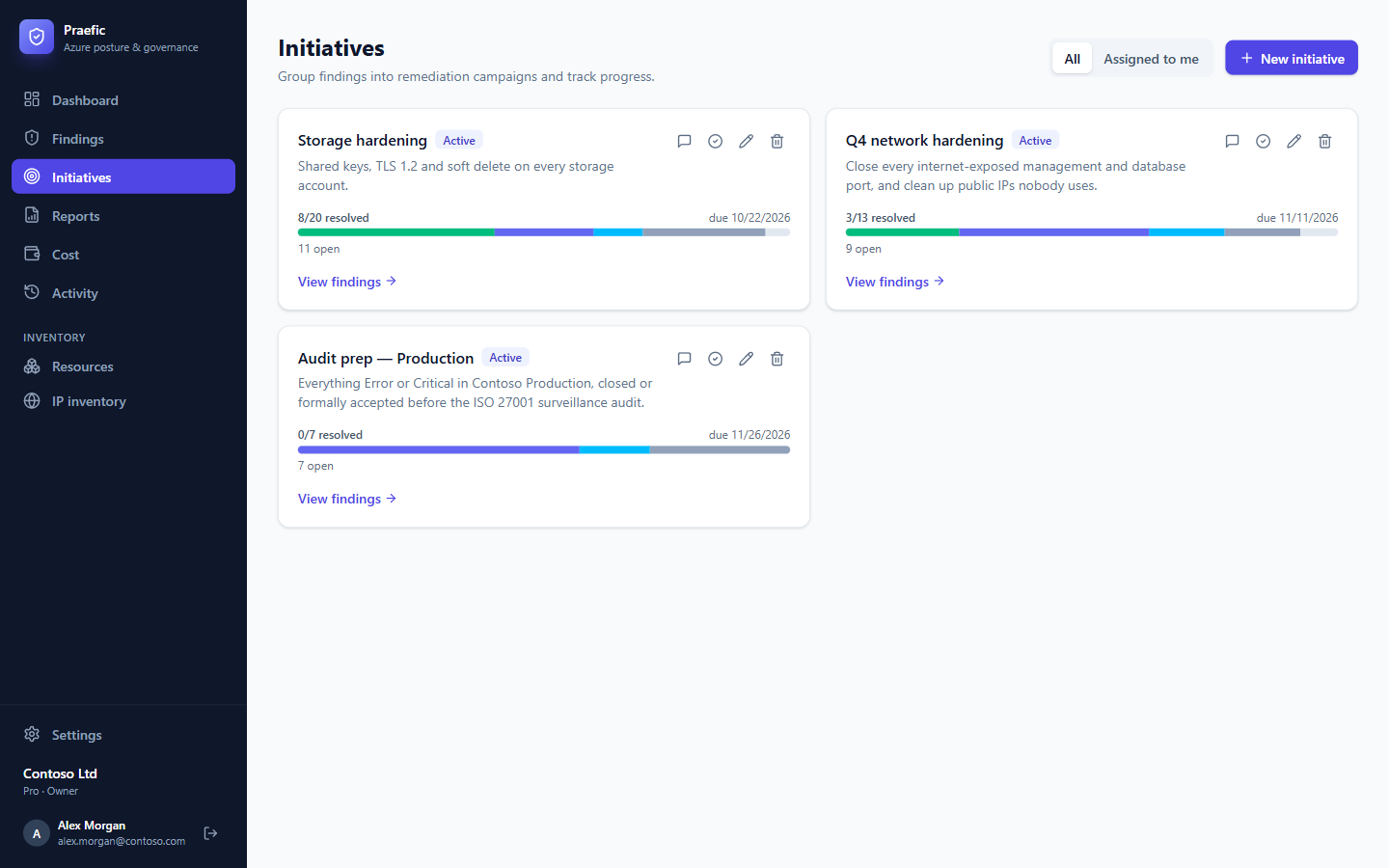This screenshot has height=868, width=1389.
Task: Click the AM avatar for Alex Morgan
Action: coord(37,833)
